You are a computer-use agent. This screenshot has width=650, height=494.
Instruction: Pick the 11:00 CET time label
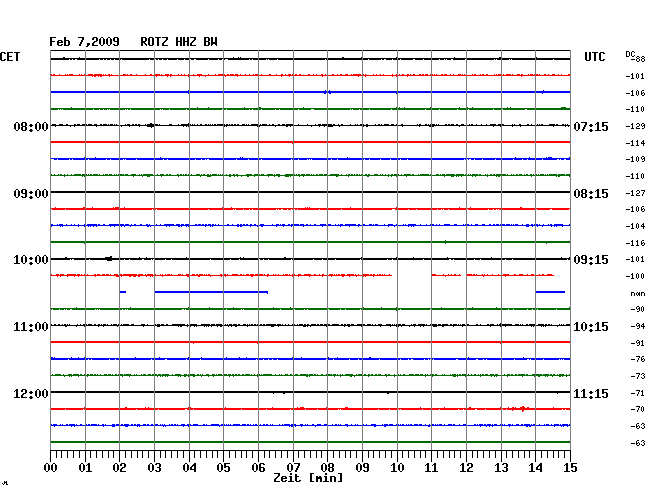31,327
